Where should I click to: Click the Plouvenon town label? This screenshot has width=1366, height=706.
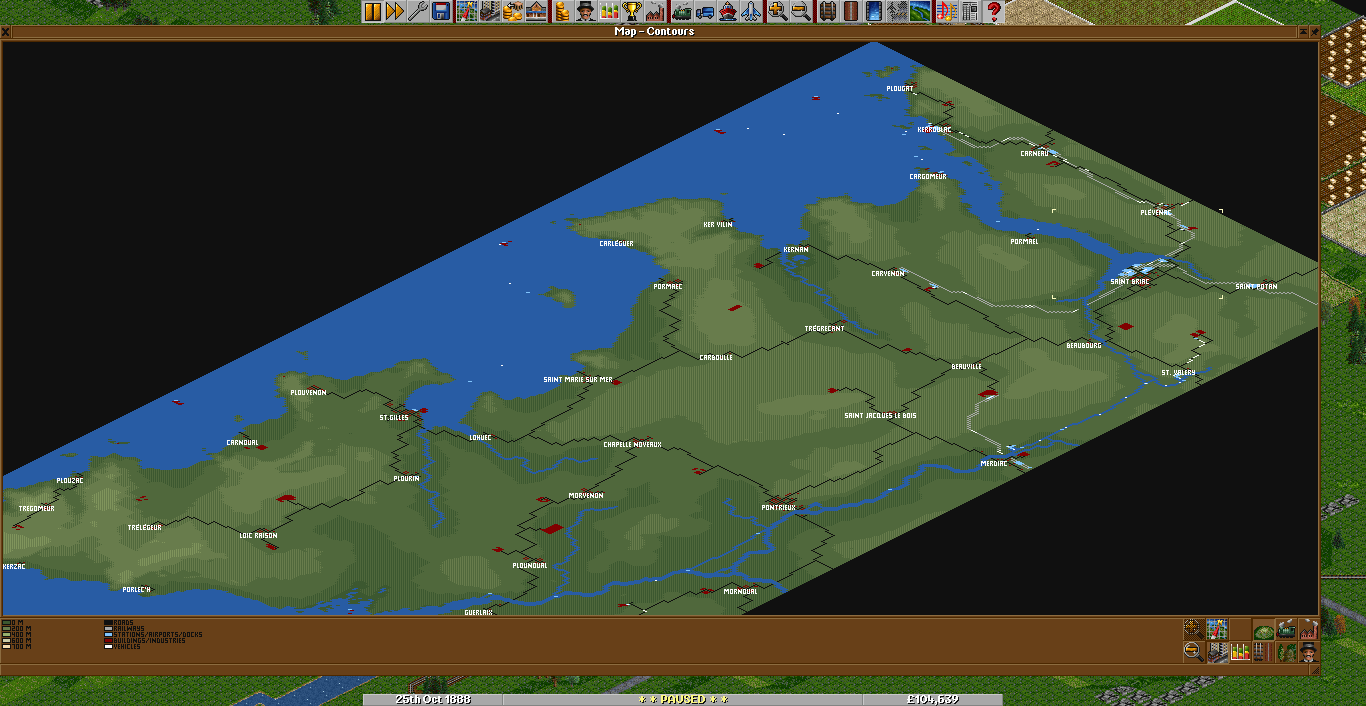pyautogui.click(x=308, y=392)
